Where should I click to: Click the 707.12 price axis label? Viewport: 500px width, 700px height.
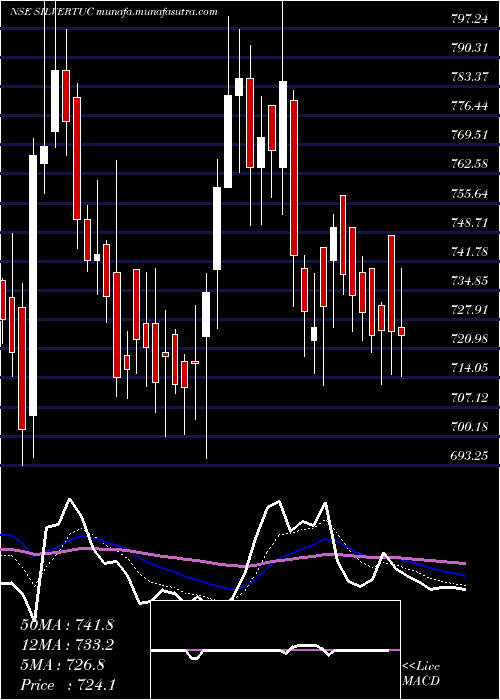[470, 398]
